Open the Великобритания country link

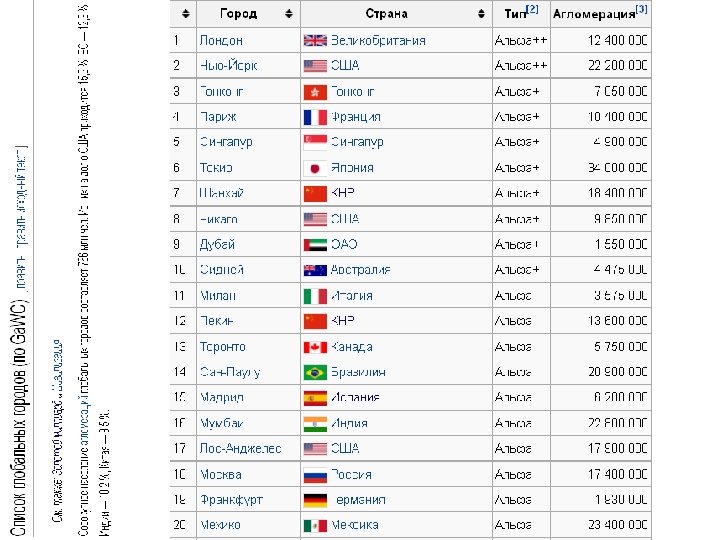tap(378, 40)
